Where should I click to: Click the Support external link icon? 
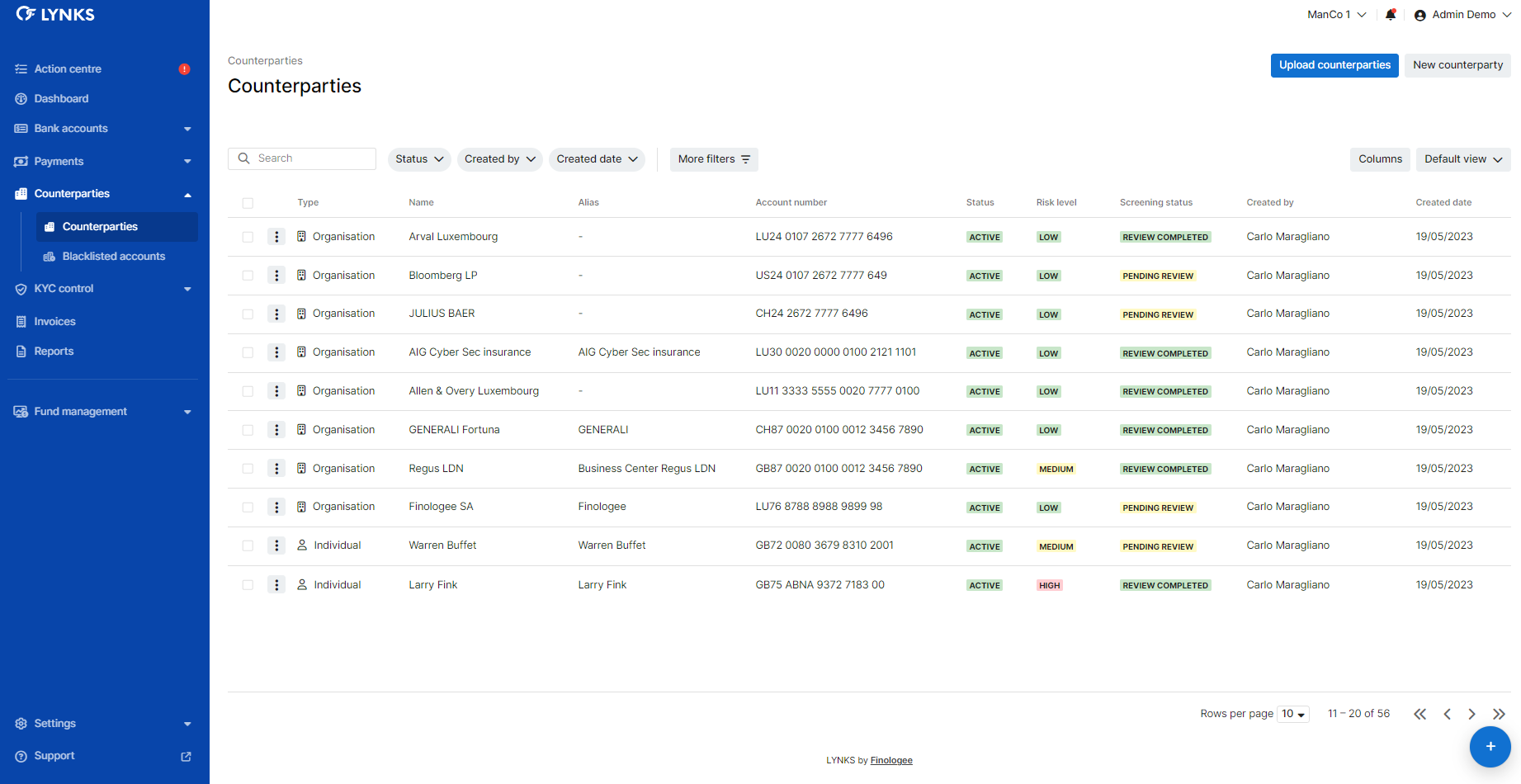pos(187,756)
